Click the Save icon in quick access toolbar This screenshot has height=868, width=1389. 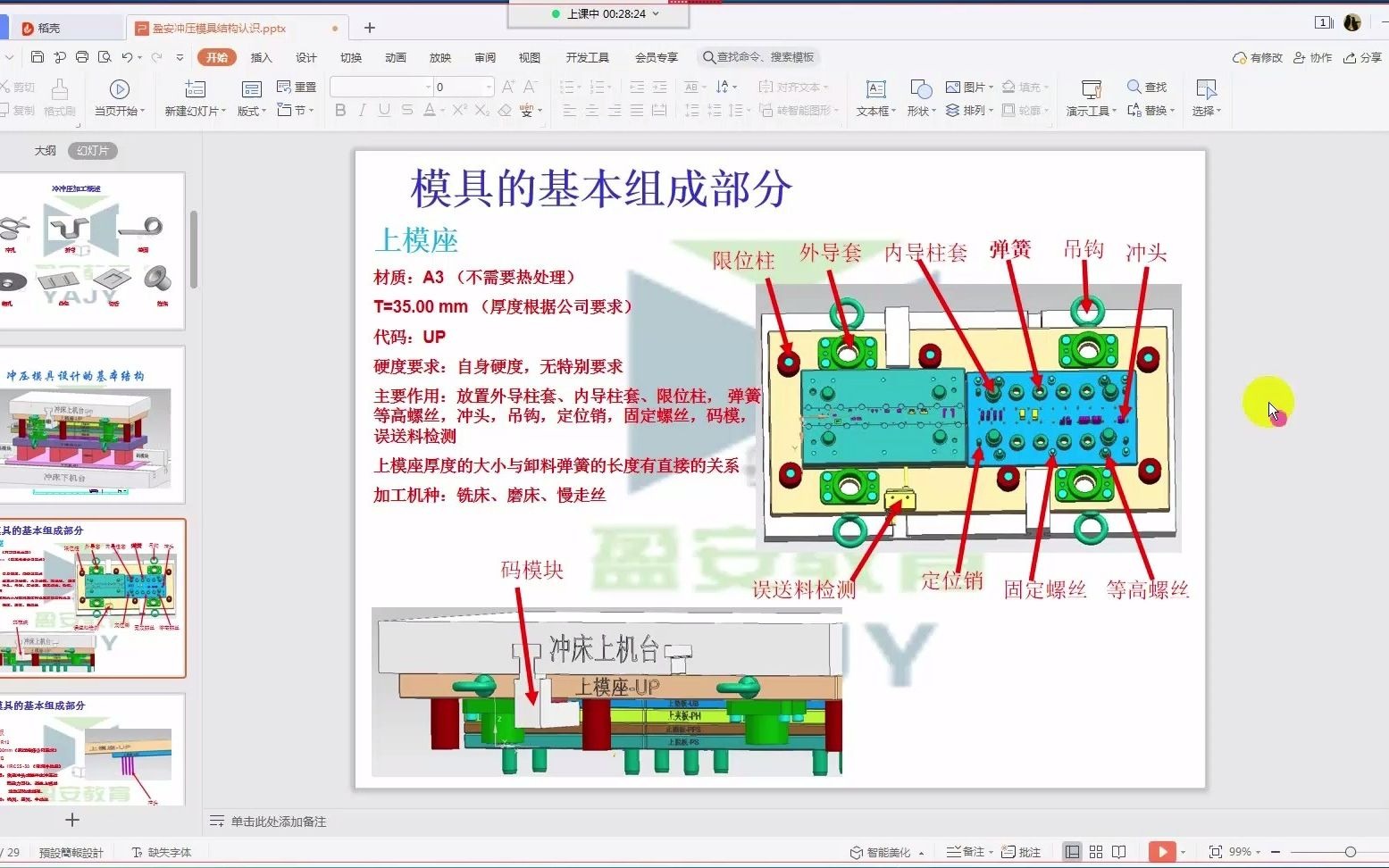(37, 57)
